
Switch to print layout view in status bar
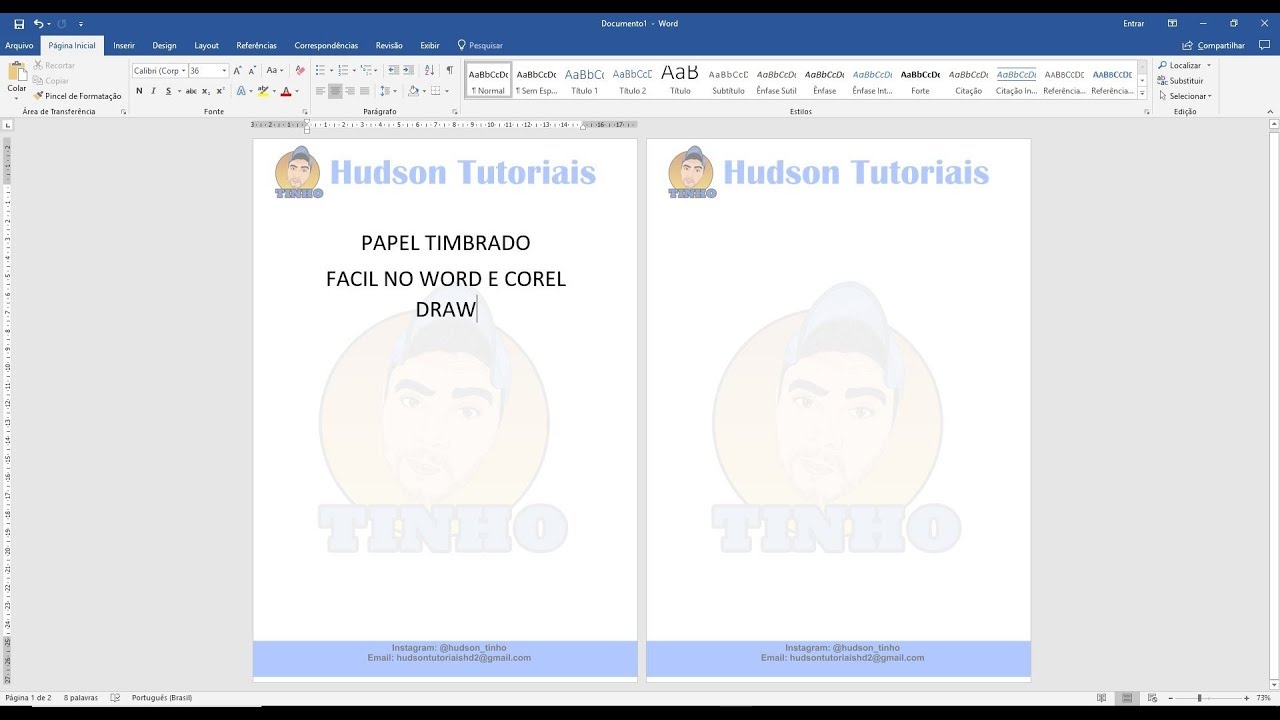tap(1126, 698)
